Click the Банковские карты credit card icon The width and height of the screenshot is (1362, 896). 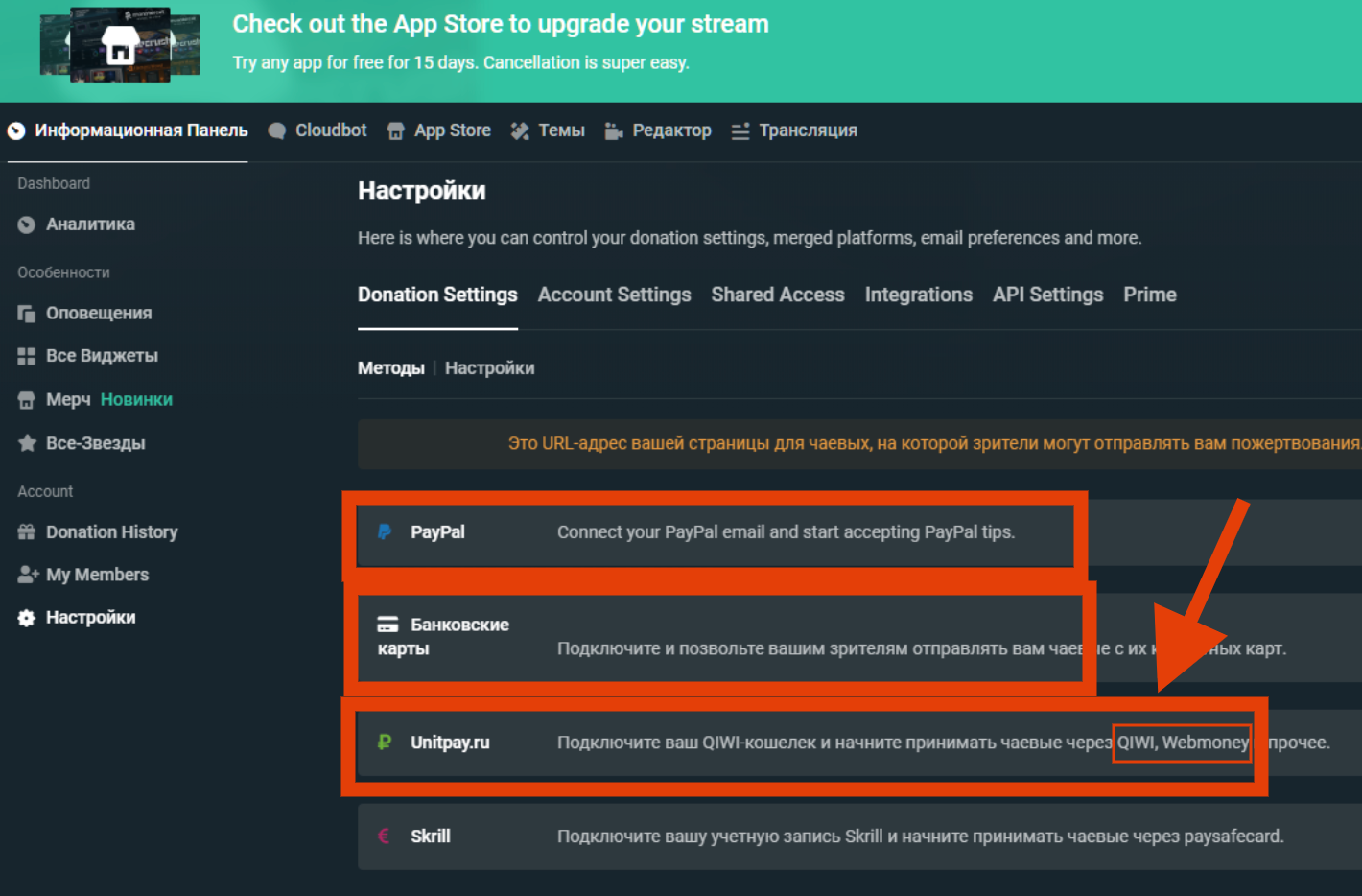[x=387, y=625]
